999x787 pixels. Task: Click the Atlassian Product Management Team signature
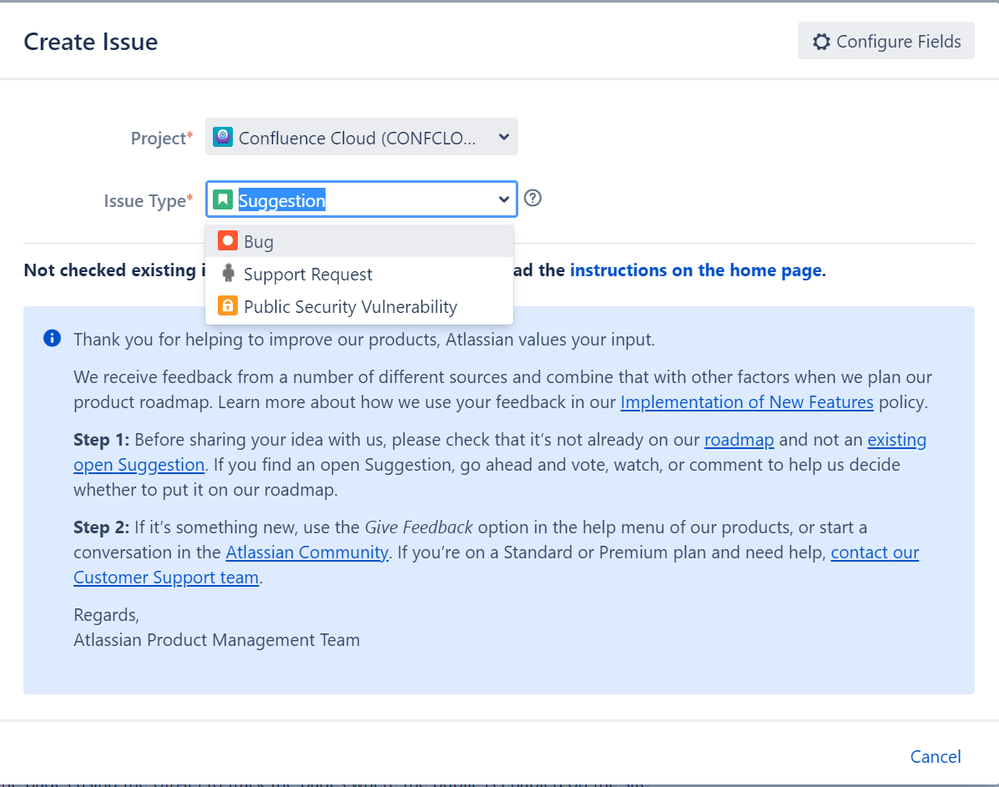[217, 640]
